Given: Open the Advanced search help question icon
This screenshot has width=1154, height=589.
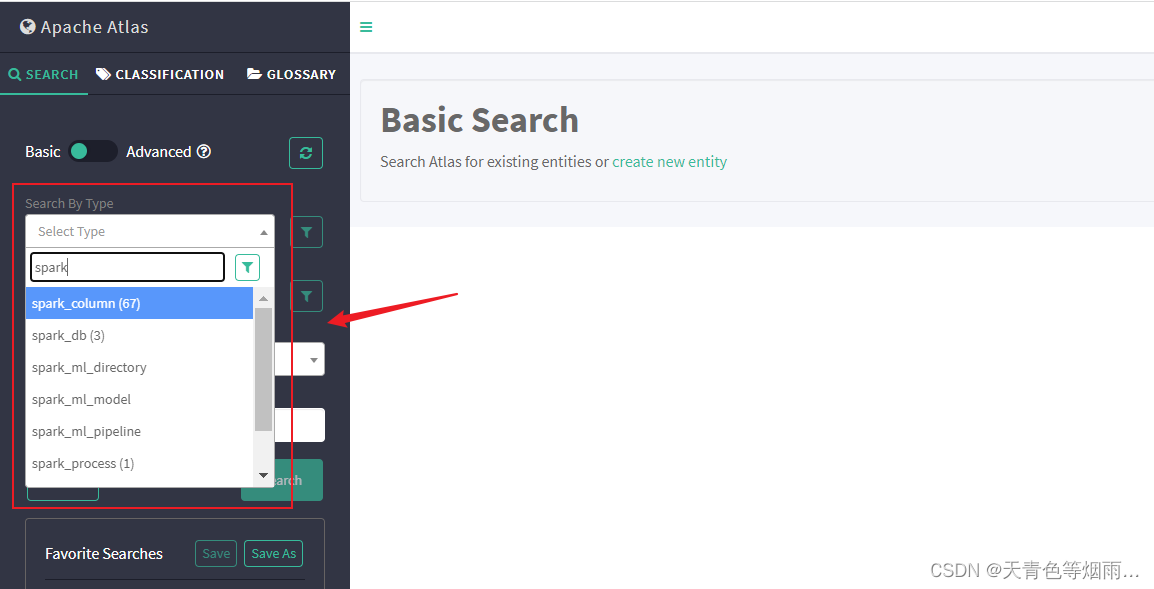Looking at the screenshot, I should click(205, 152).
